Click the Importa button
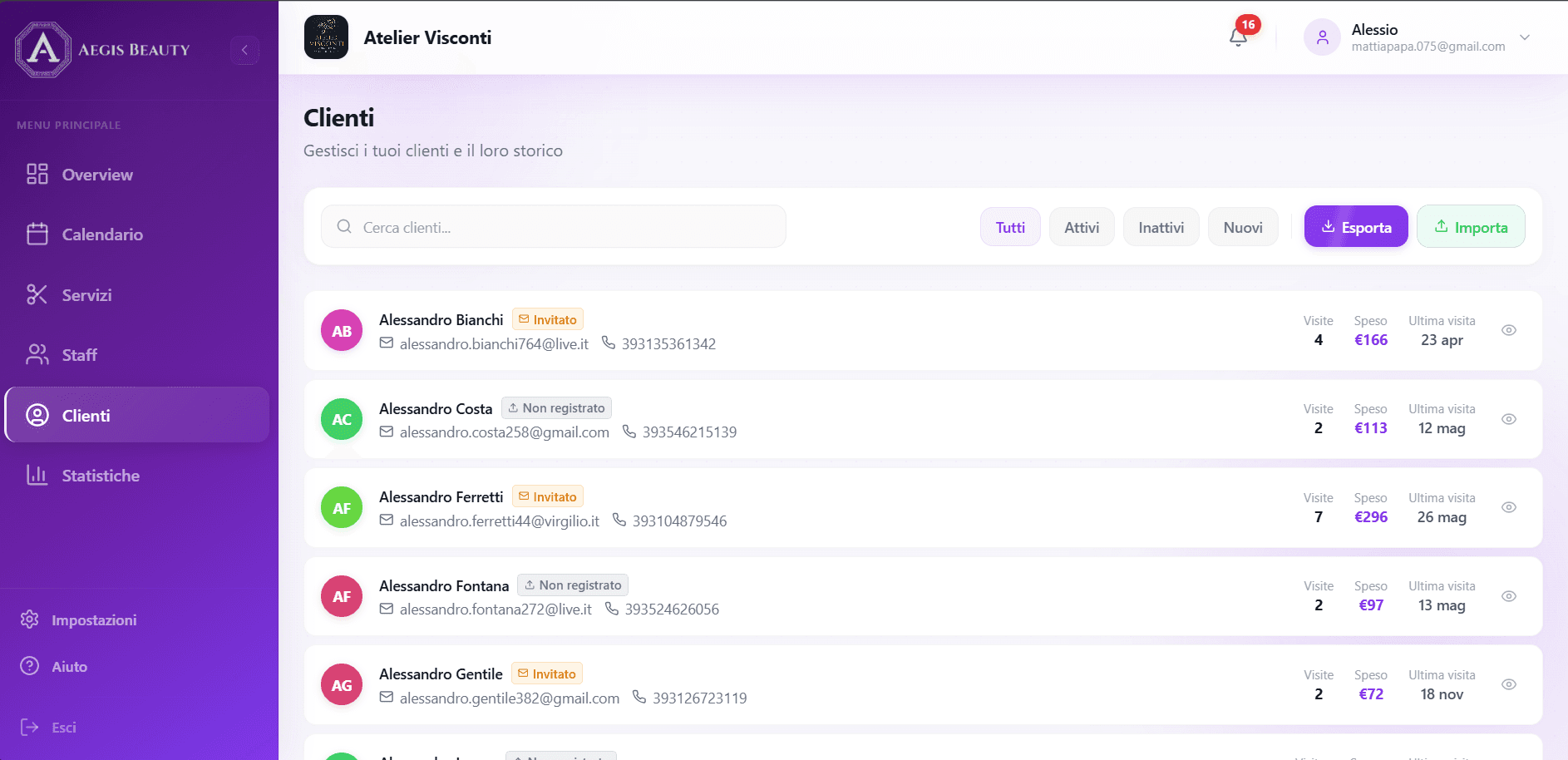1568x760 pixels. click(1471, 226)
